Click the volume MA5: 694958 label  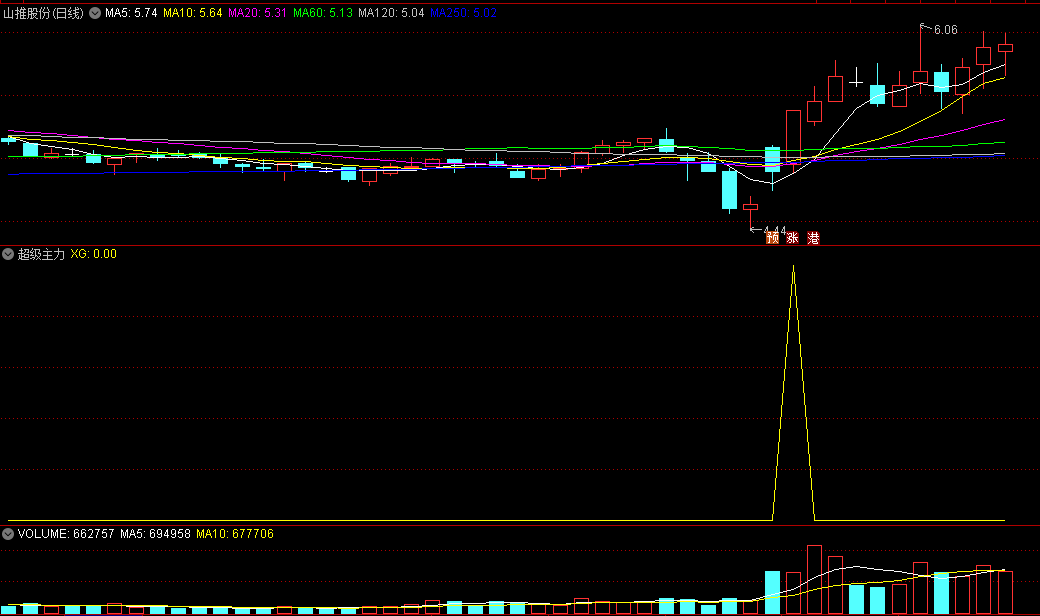[x=155, y=534]
